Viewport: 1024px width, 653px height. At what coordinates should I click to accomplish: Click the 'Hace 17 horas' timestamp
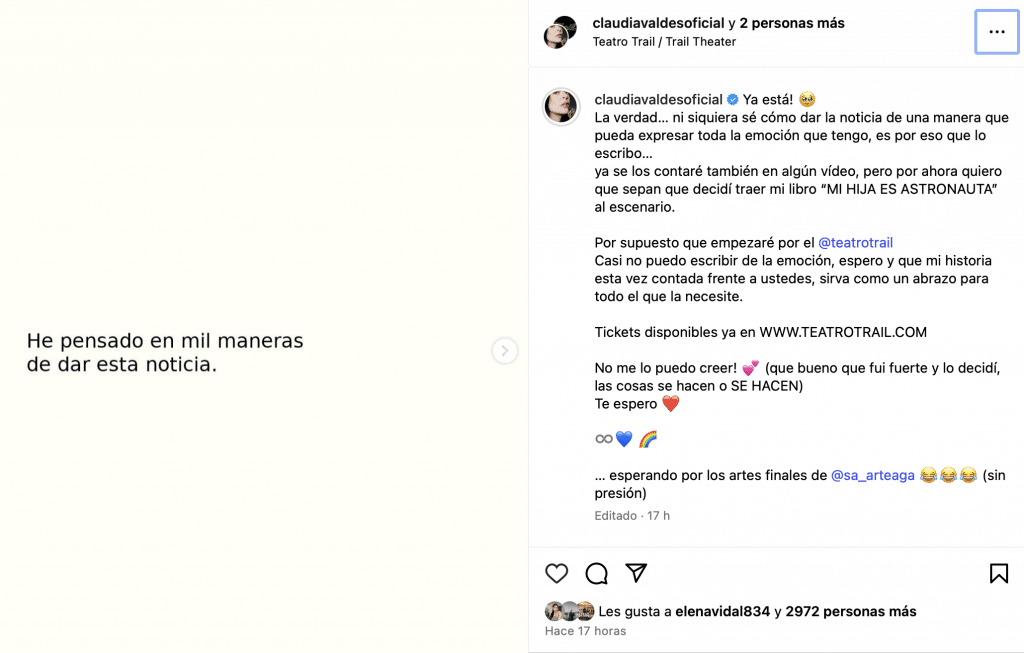coord(585,631)
